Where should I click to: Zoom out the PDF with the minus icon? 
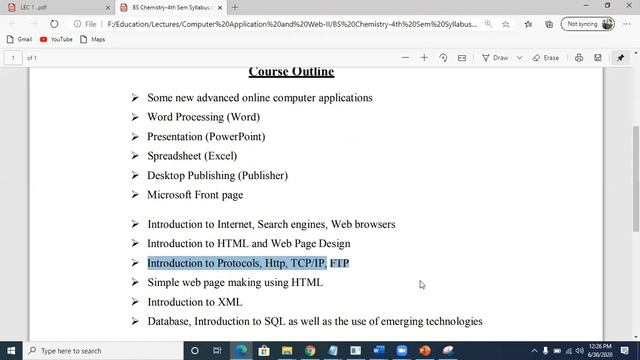[405, 58]
